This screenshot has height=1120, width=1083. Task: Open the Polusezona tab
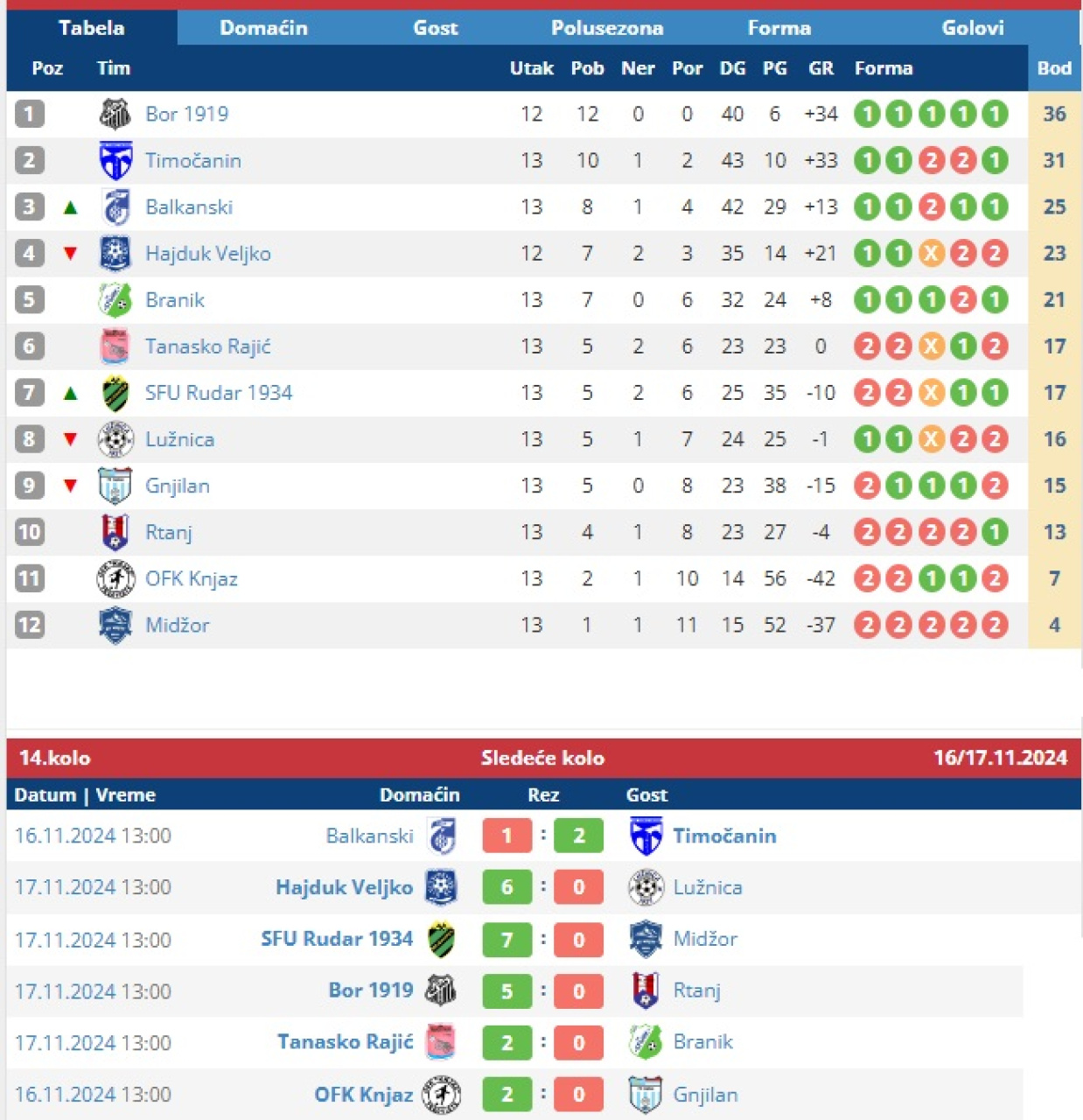pyautogui.click(x=607, y=28)
